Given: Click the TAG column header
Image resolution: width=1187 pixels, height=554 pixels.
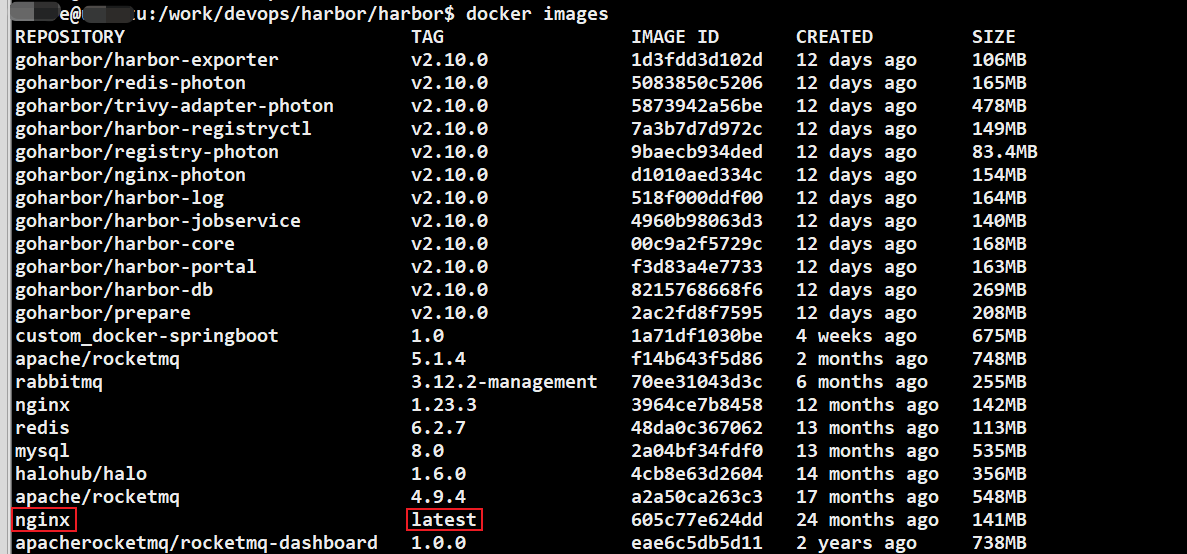Looking at the screenshot, I should (428, 37).
